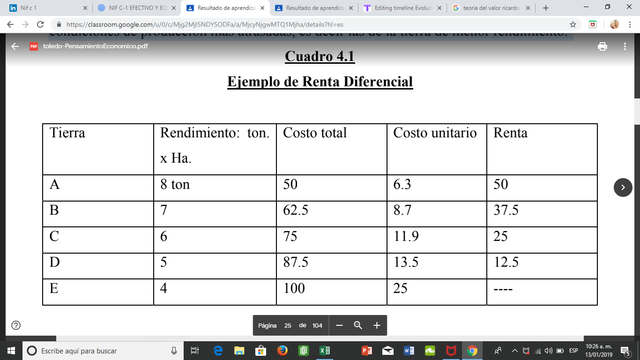
Task: Switch to the second Resultado de aprendizaje tab
Action: (x=314, y=8)
